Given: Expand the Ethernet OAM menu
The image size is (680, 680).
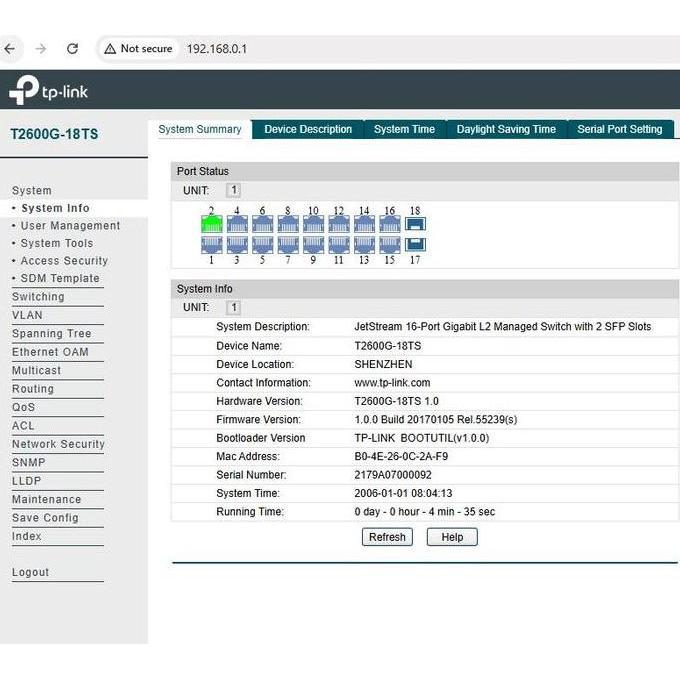Looking at the screenshot, I should pos(50,352).
